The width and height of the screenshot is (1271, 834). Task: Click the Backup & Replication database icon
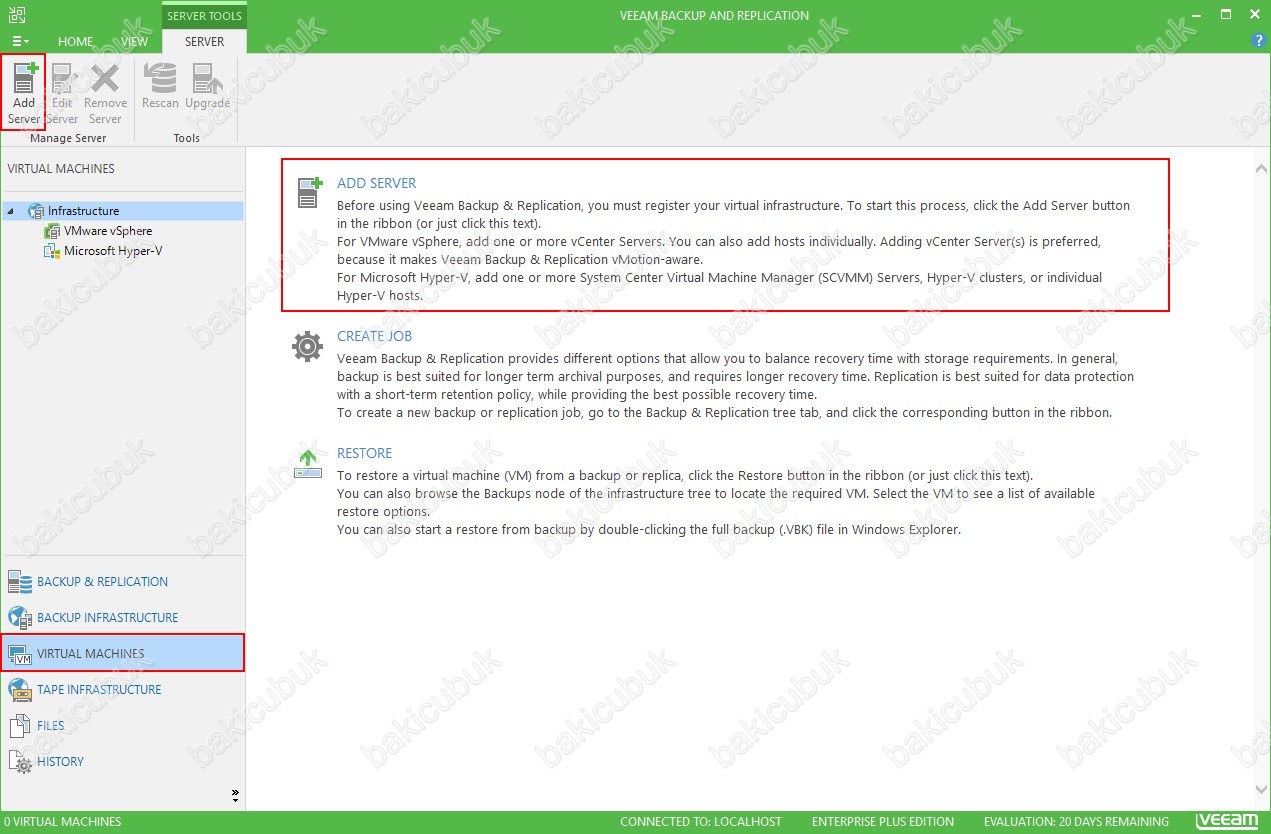20,582
